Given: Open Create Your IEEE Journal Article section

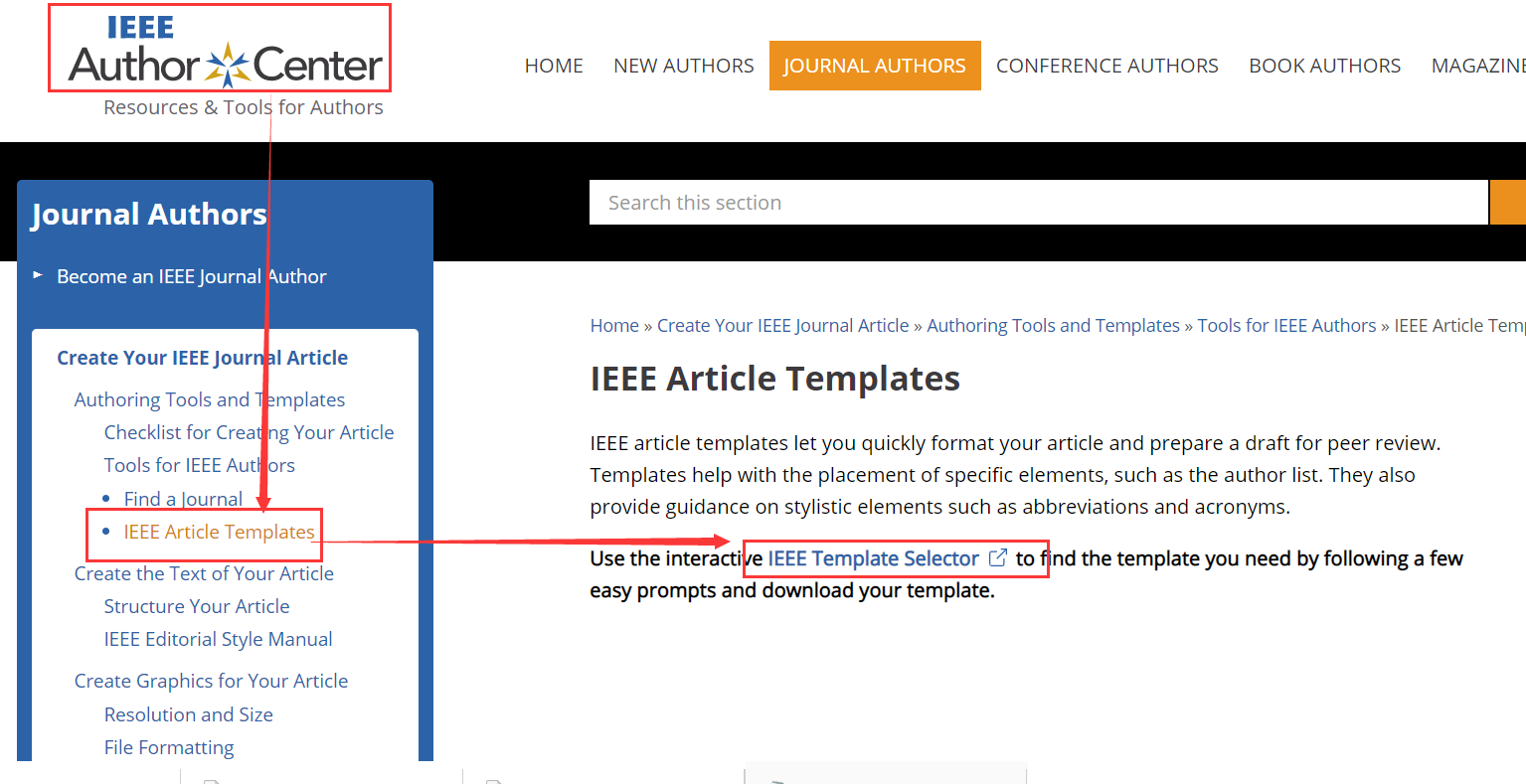Looking at the screenshot, I should click(203, 358).
